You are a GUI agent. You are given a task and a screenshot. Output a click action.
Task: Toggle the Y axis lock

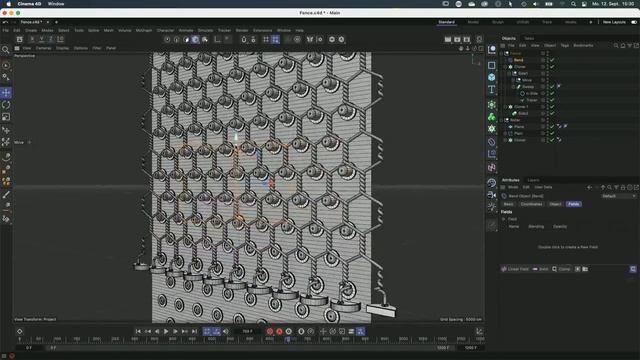pyautogui.click(x=41, y=39)
